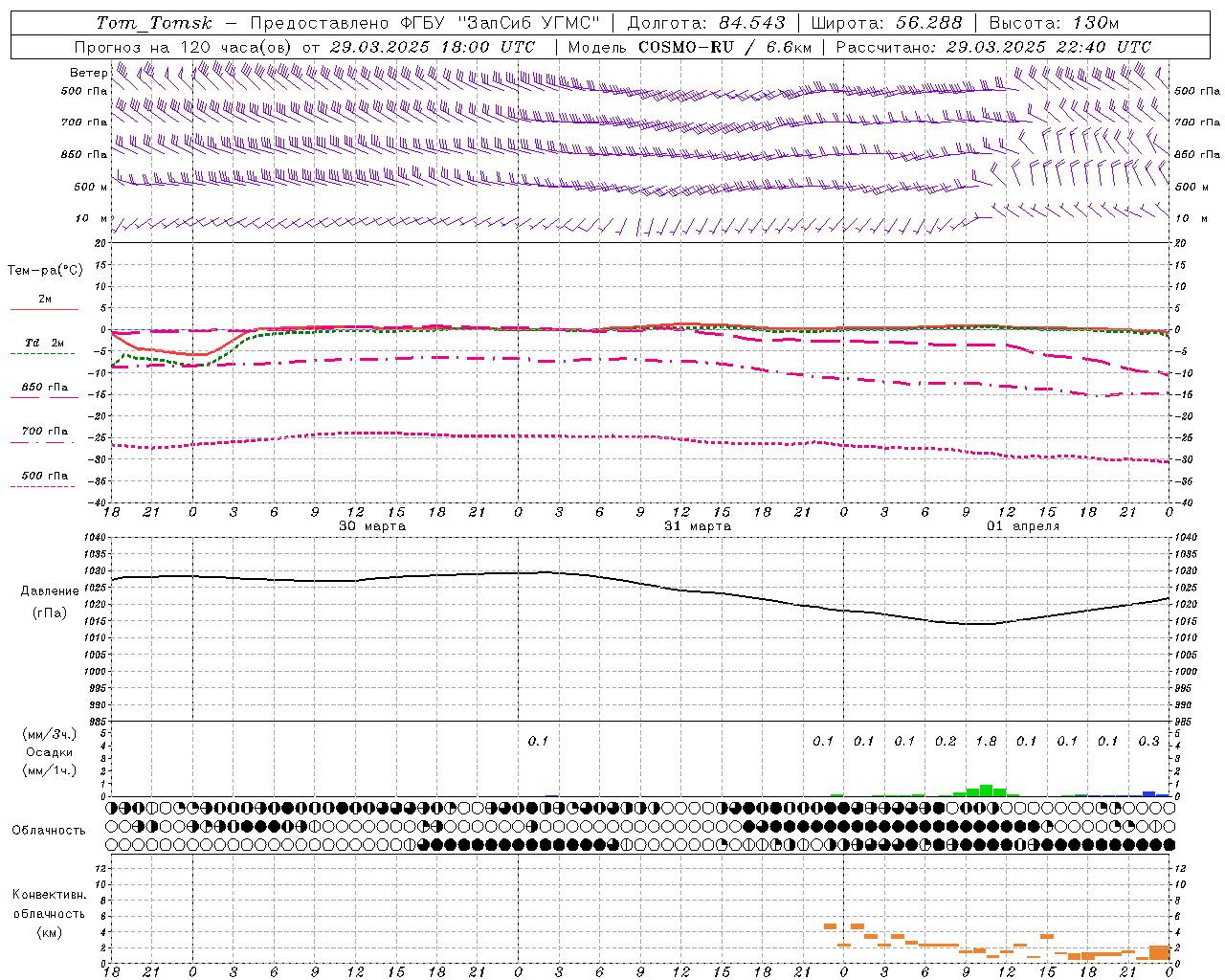Image resolution: width=1225 pixels, height=980 pixels.
Task: Click the (мм/3ч.) precipitation unit label
Action: [x=50, y=734]
